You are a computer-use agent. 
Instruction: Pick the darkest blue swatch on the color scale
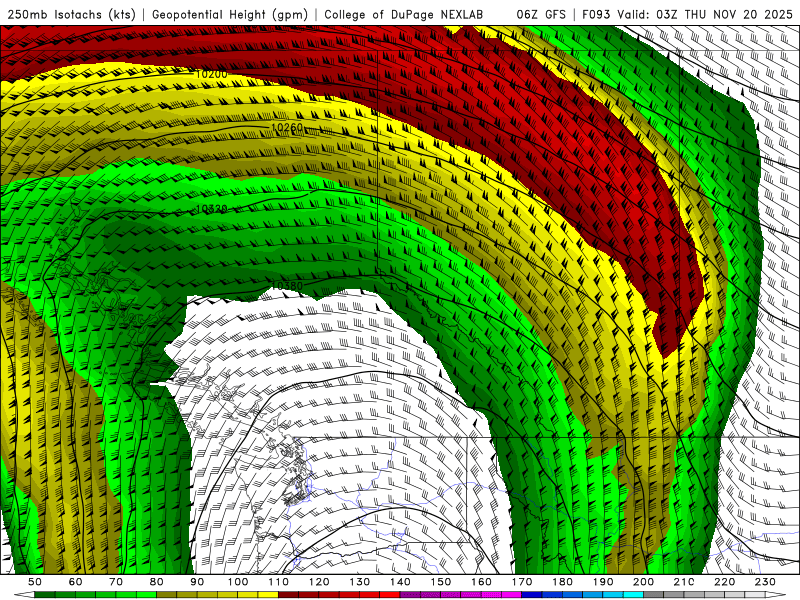point(532,594)
